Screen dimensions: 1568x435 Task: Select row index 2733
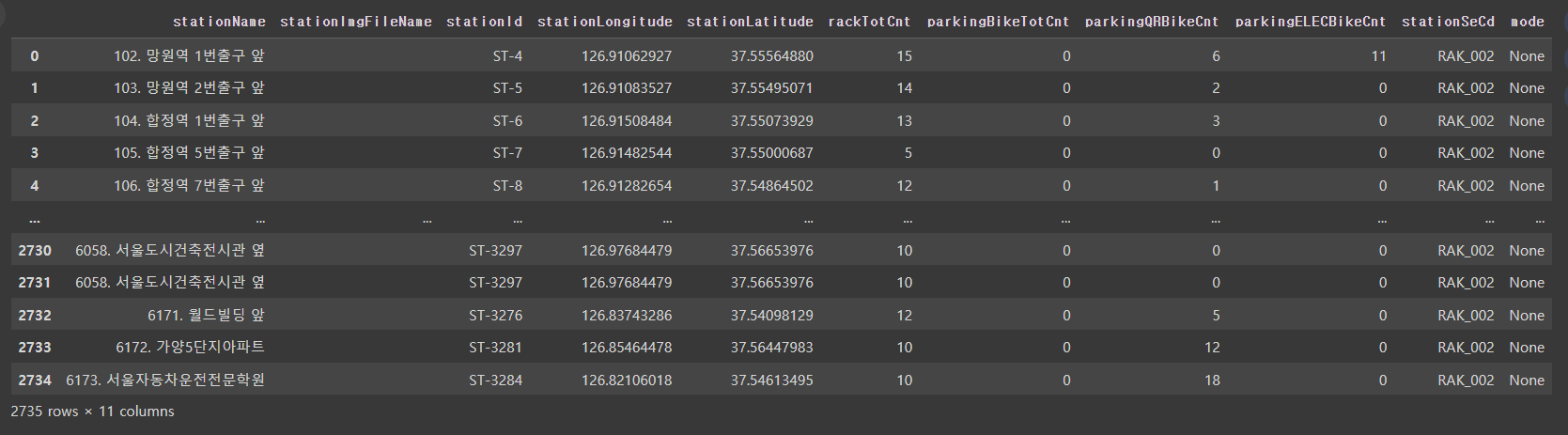[x=35, y=348]
